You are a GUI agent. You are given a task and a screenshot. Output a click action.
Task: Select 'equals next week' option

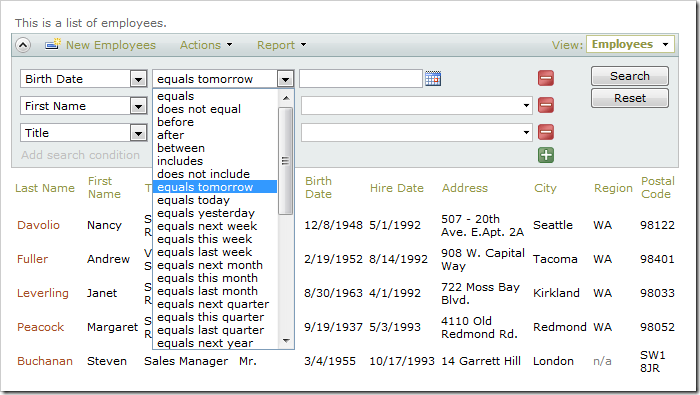point(215,226)
